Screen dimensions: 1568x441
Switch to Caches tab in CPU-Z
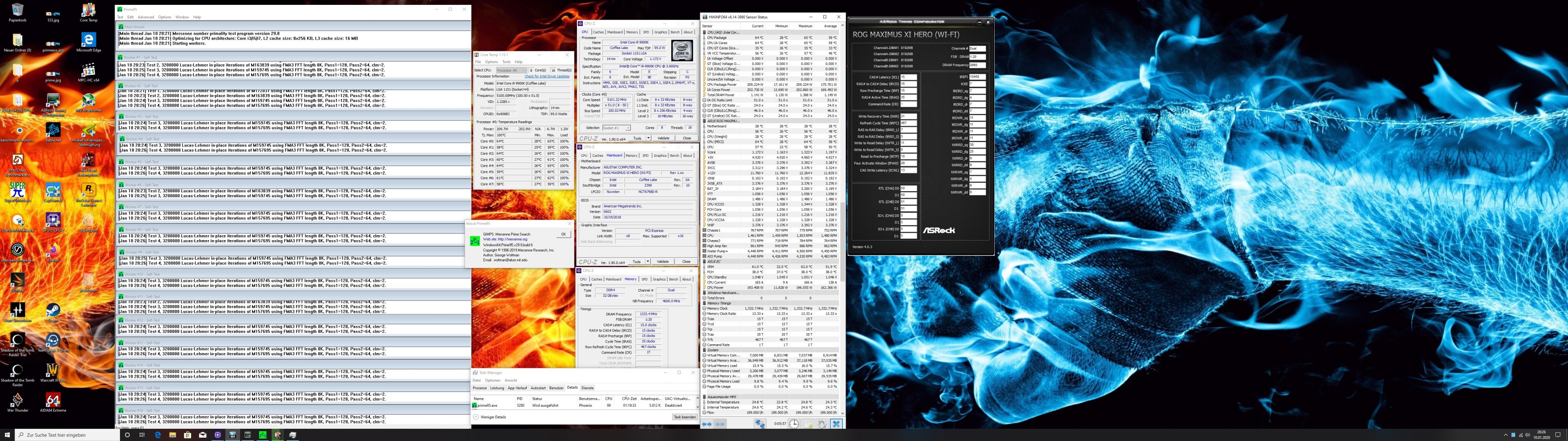pyautogui.click(x=598, y=32)
